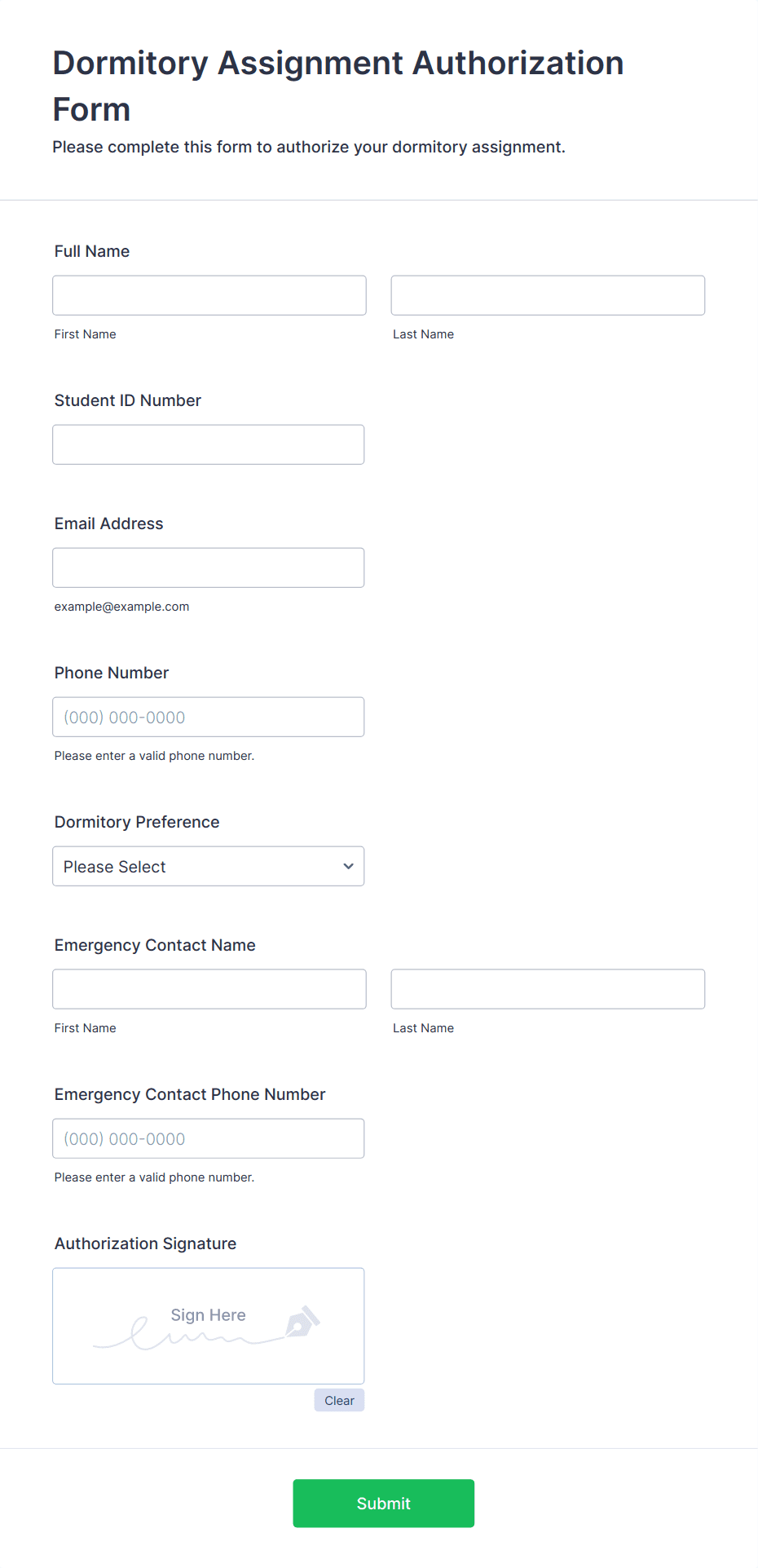This screenshot has height=1568, width=758.
Task: Click the 'Sign Here' text in signature pad
Action: point(208,1314)
